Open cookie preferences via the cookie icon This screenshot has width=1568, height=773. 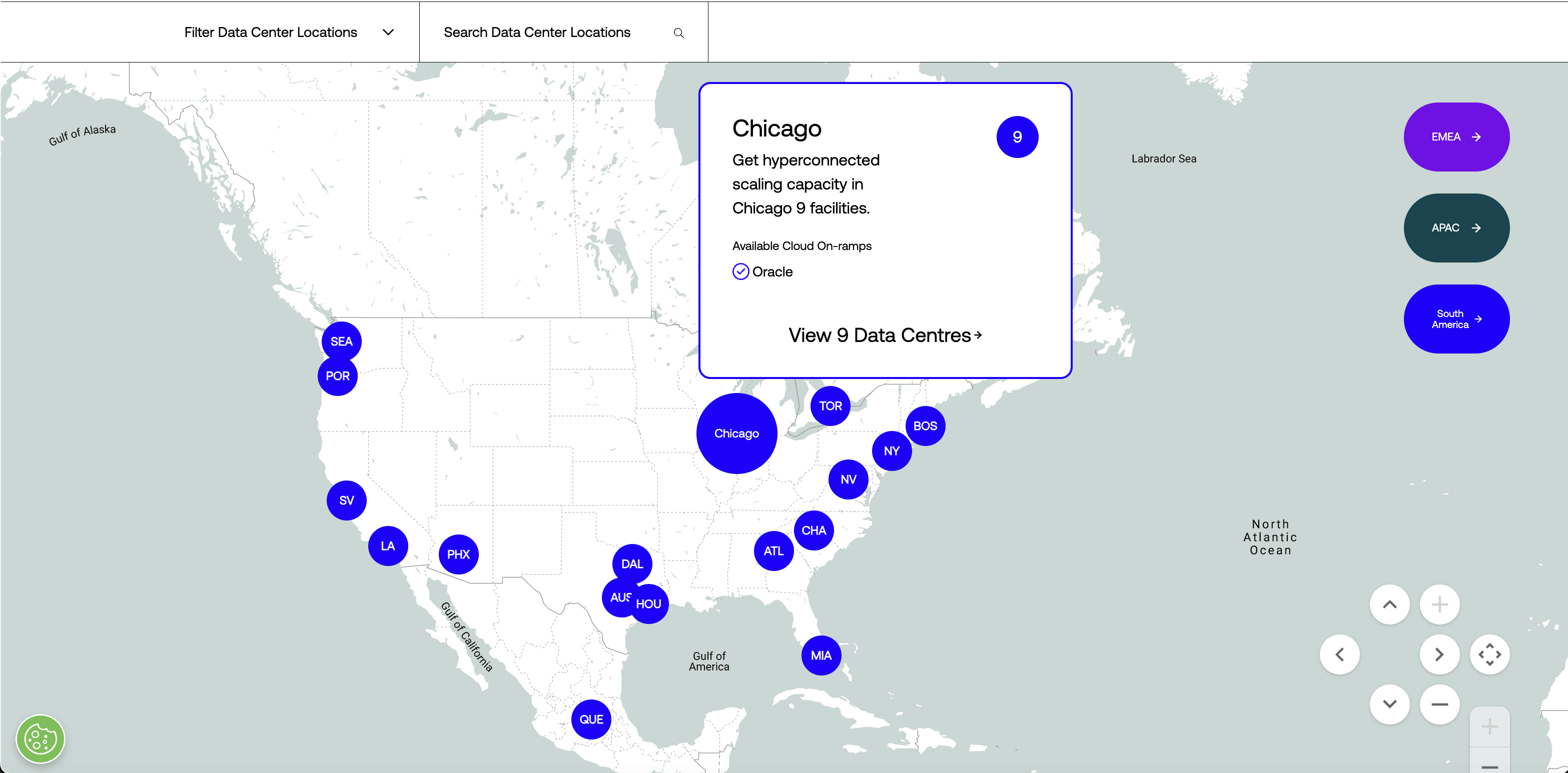click(39, 739)
